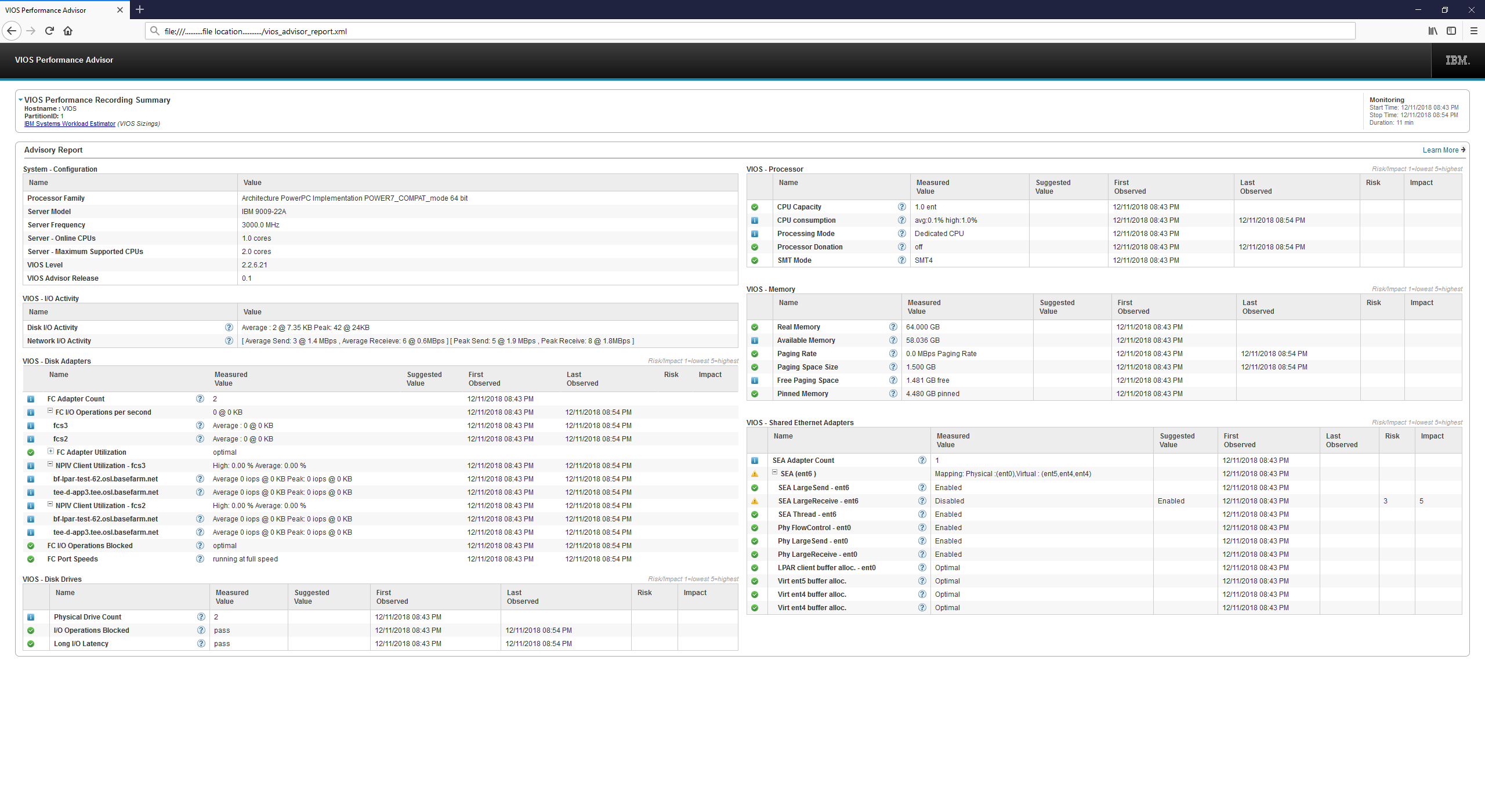This screenshot has height=812, width=1485.
Task: Click Suggested Value 'Enabled' for SEA LargeReceive
Action: coord(1171,501)
